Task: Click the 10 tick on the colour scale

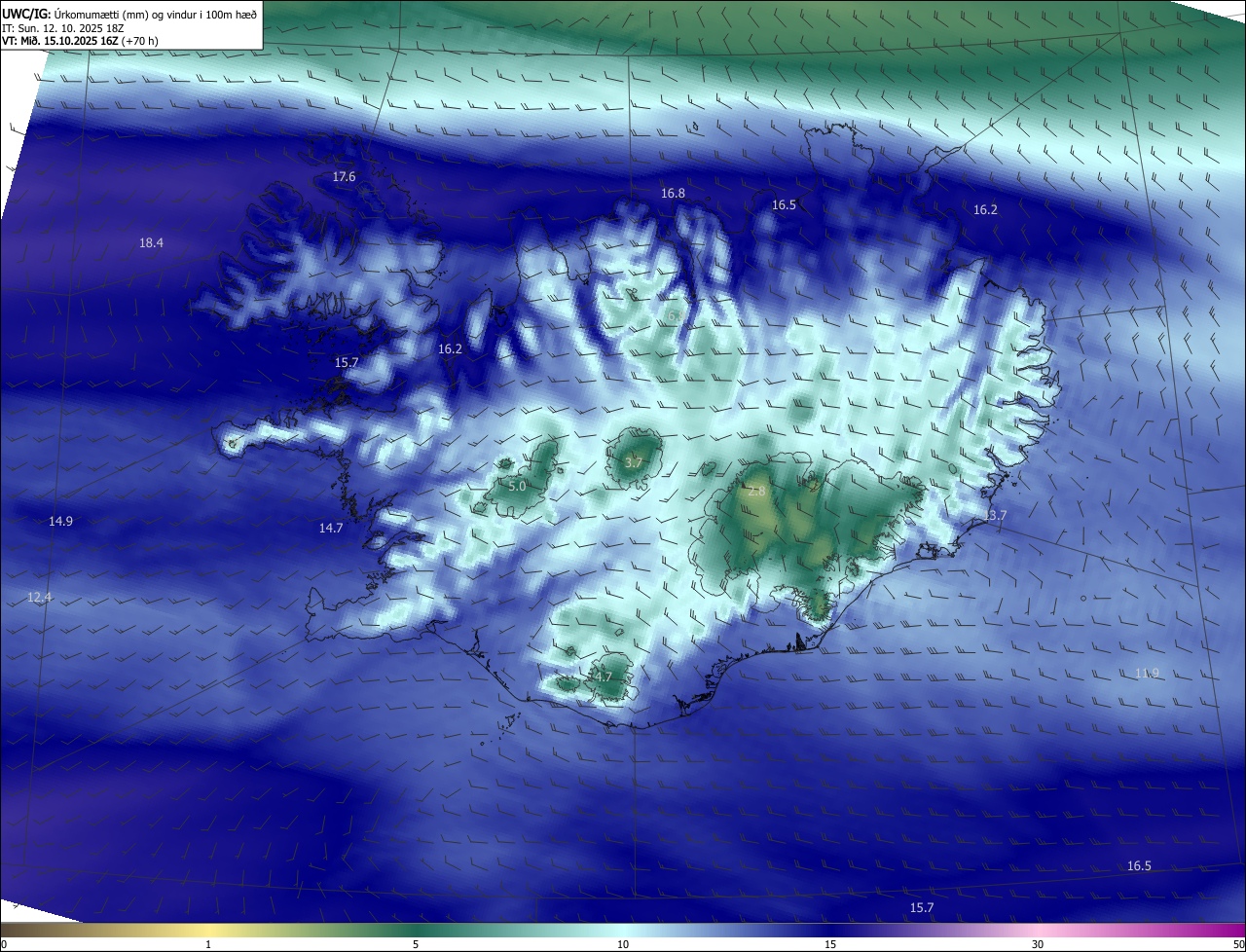Action: (x=623, y=945)
